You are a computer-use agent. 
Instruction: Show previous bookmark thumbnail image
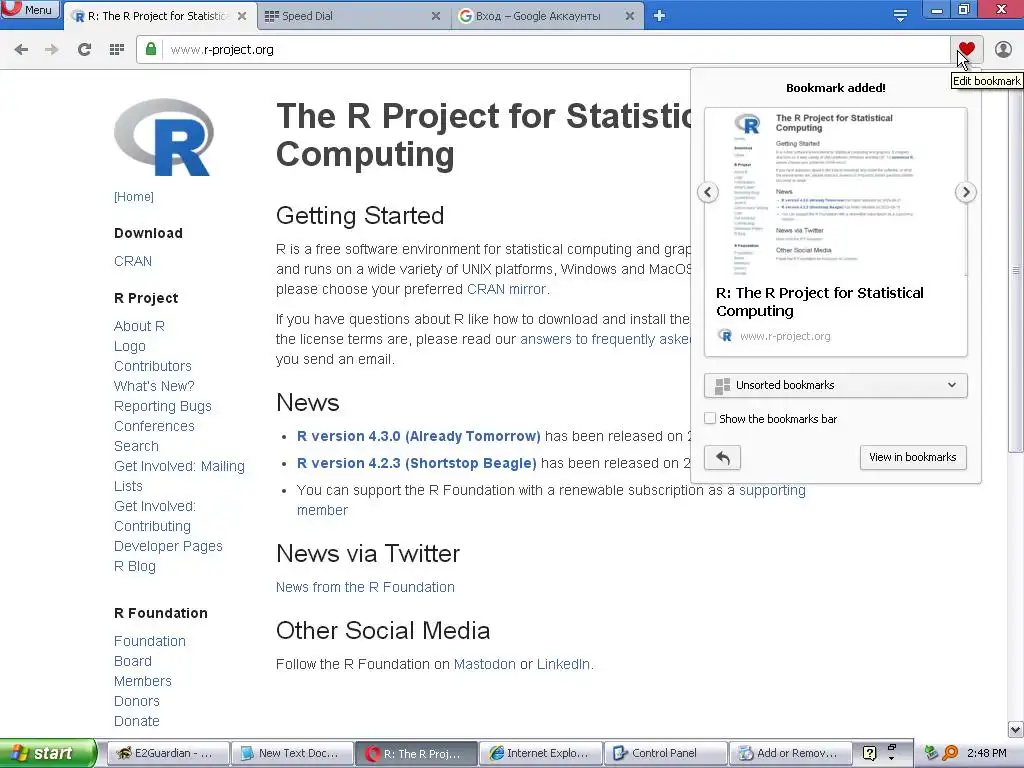point(708,192)
